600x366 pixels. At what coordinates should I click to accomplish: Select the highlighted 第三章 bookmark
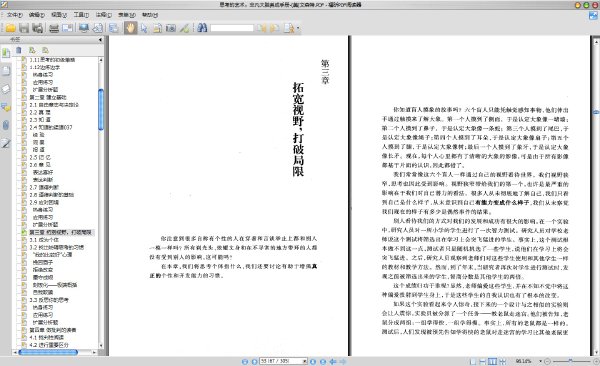pos(60,232)
